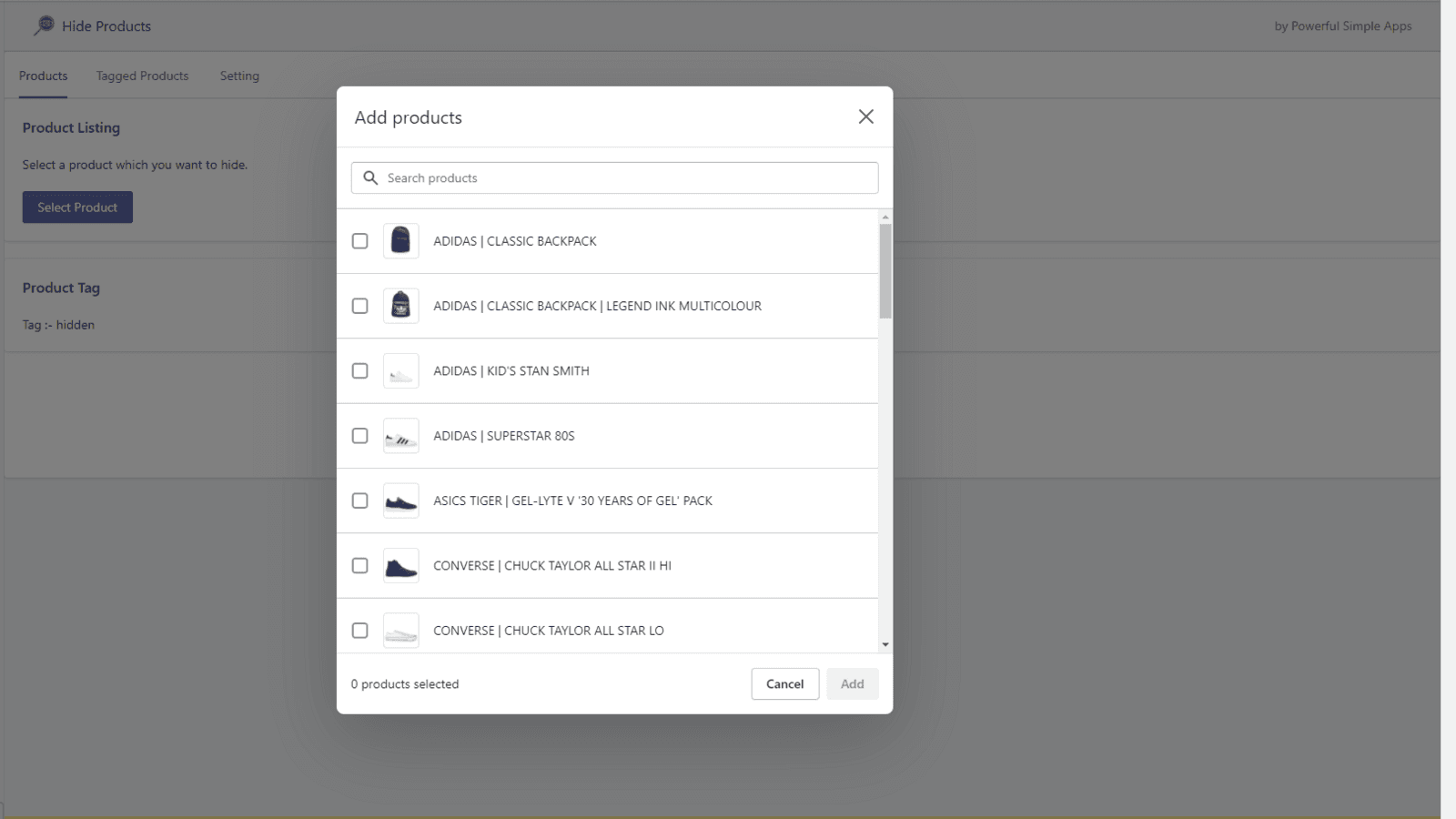
Task: Click the Hide Products magnifier logo icon
Action: coord(43,25)
